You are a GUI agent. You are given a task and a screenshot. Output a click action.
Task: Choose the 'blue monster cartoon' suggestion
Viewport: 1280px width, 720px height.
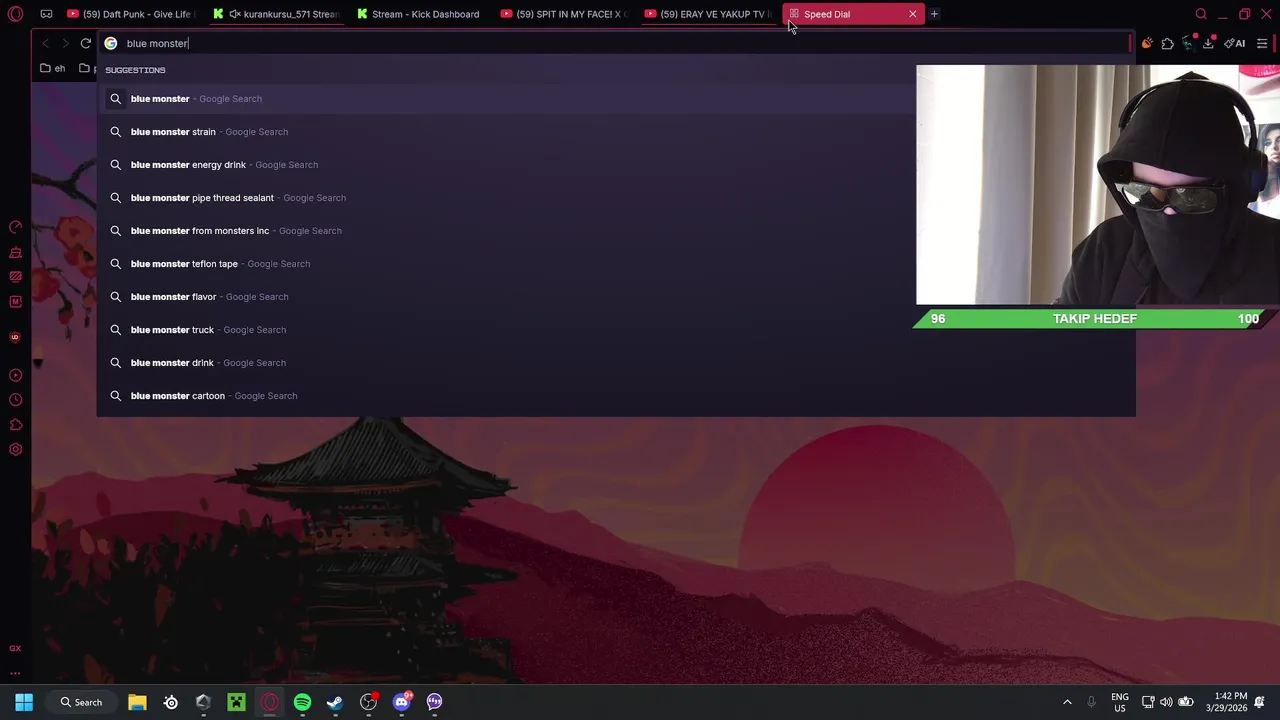point(616,395)
